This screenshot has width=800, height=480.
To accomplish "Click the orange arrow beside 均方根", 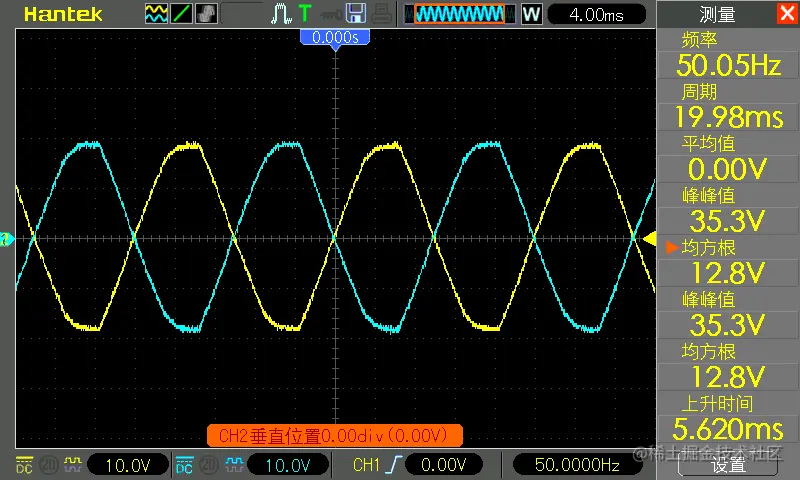I will point(672,248).
